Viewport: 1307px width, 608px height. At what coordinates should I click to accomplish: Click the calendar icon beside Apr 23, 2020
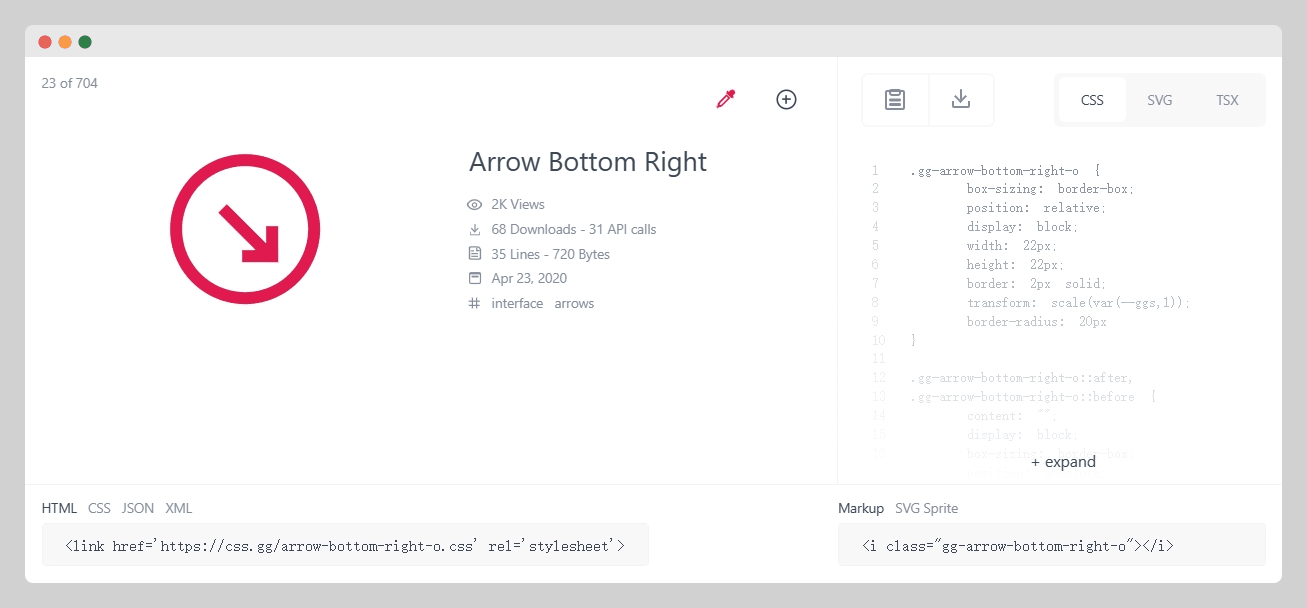click(x=475, y=278)
